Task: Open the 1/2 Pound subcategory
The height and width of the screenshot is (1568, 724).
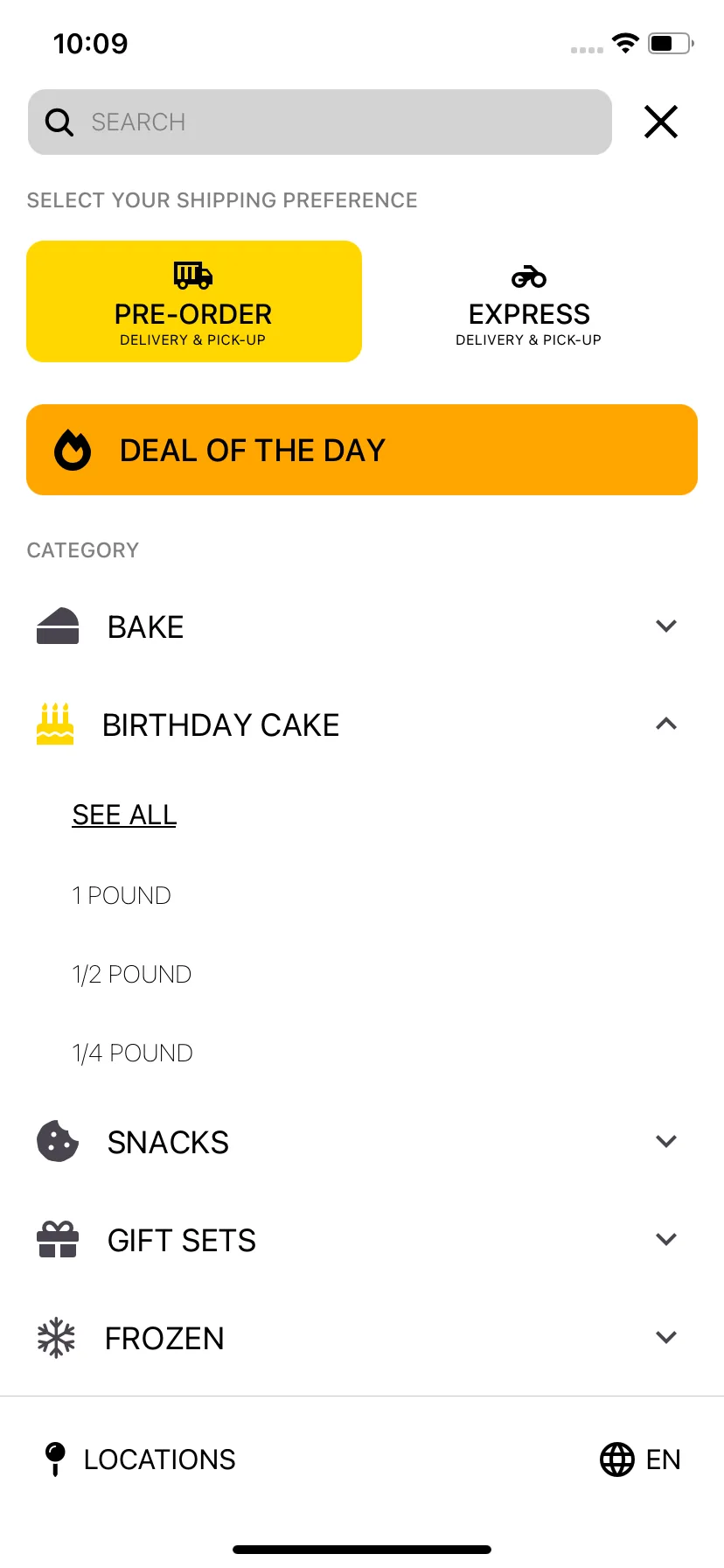Action: [132, 974]
